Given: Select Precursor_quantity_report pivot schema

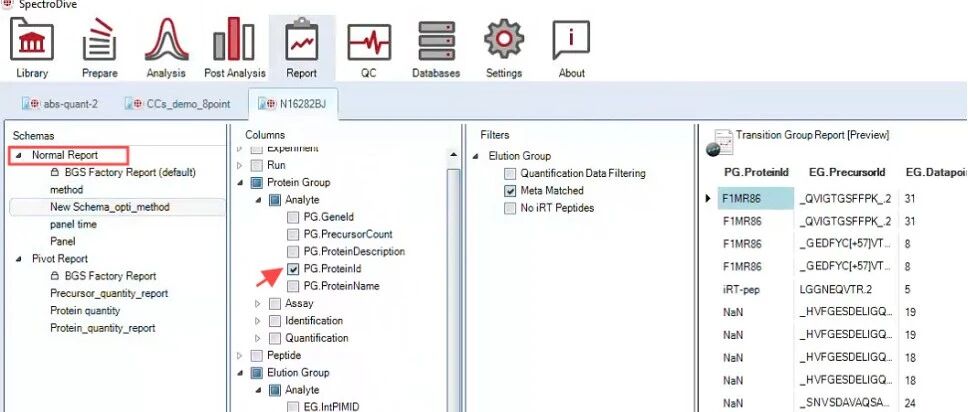Looking at the screenshot, I should (x=109, y=293).
